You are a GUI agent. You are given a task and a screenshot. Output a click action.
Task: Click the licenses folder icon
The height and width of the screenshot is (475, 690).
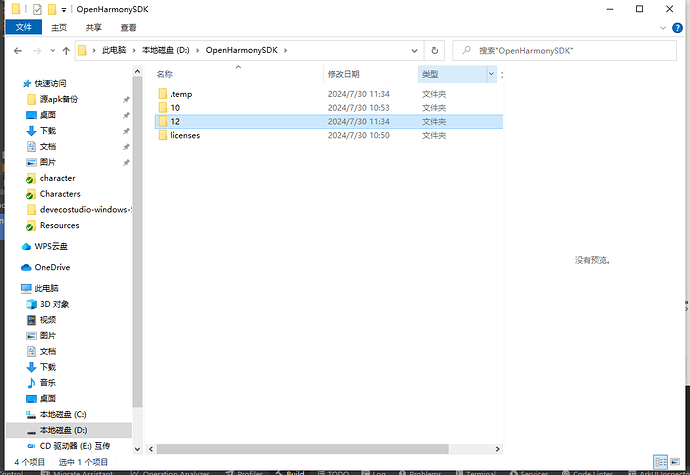[x=162, y=135]
